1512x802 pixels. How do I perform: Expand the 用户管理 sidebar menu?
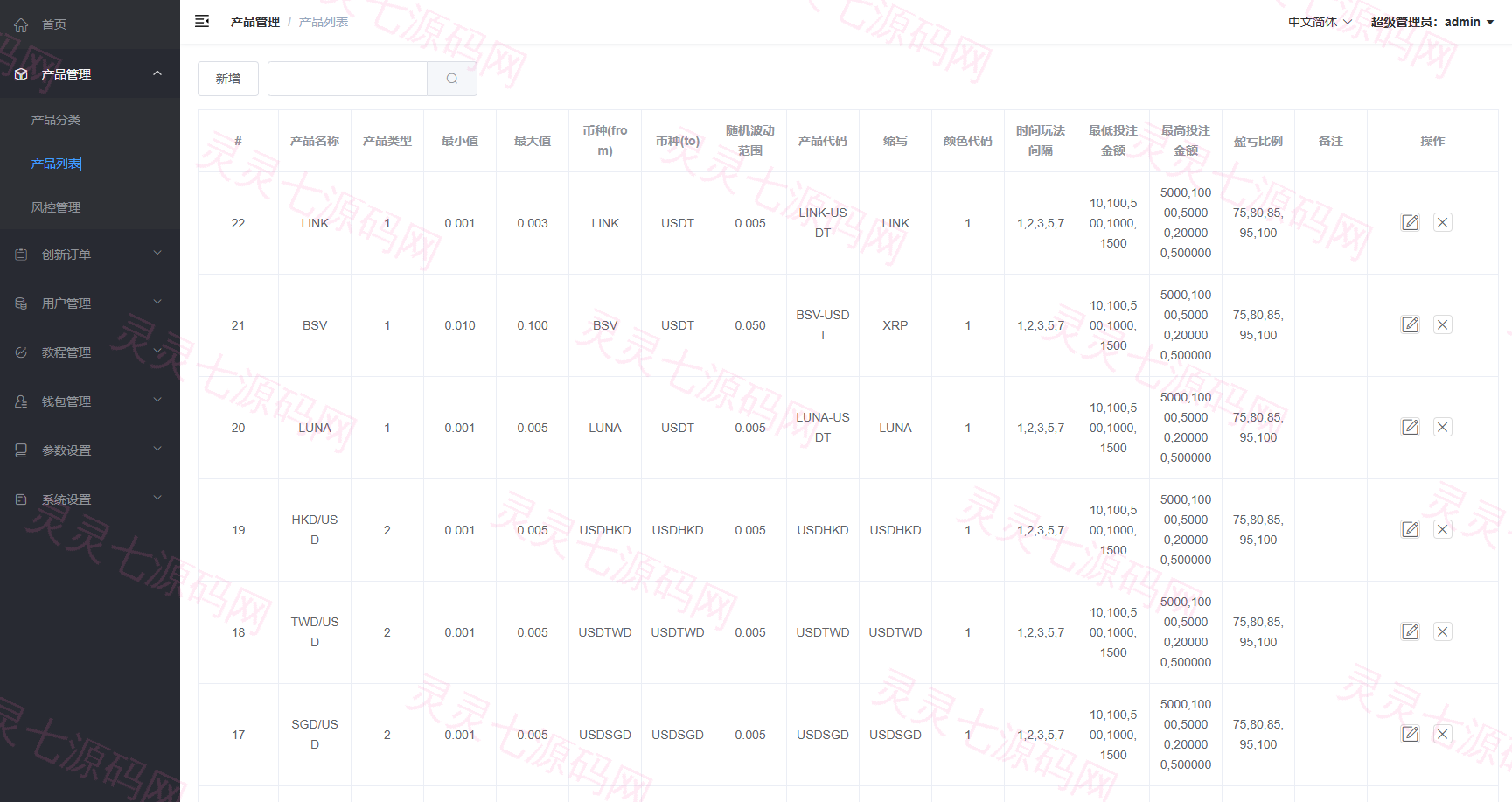[x=90, y=303]
